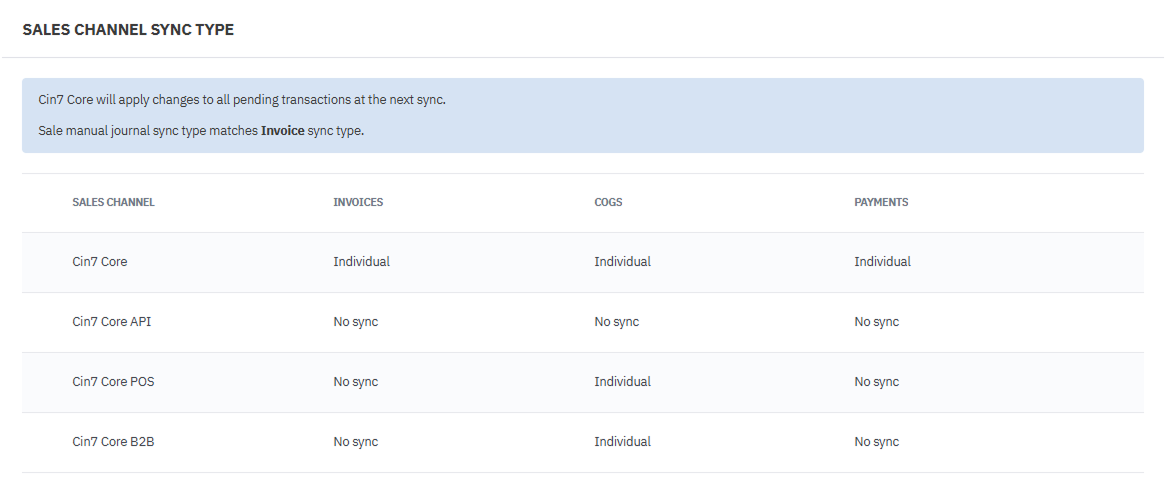Change COGS sync type for Cin7 Core
Screen dimensions: 1175x499
(622, 262)
